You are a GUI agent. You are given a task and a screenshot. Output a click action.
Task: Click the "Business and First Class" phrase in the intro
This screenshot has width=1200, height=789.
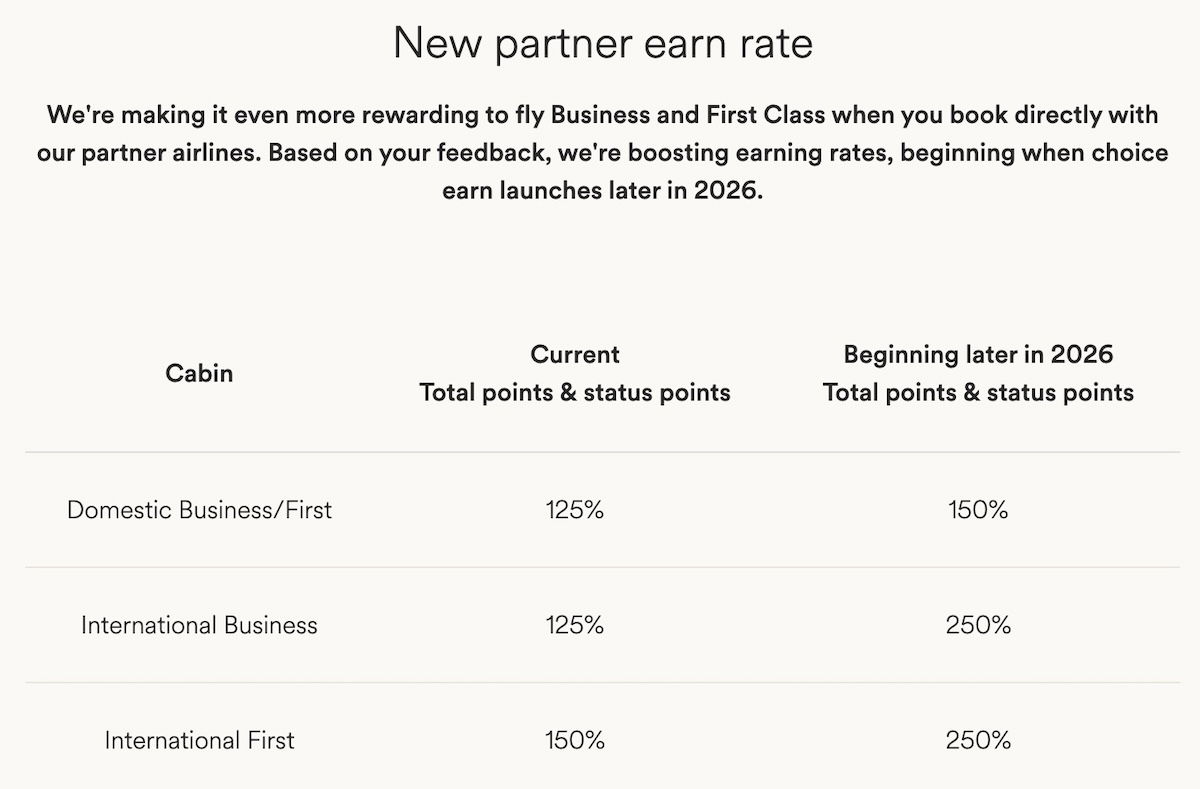pyautogui.click(x=689, y=115)
